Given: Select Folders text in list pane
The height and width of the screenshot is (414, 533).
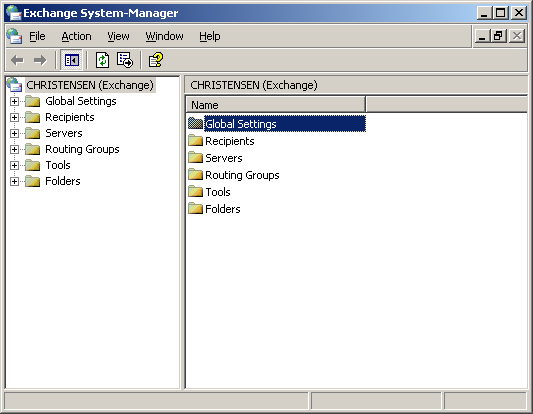Looking at the screenshot, I should [223, 209].
